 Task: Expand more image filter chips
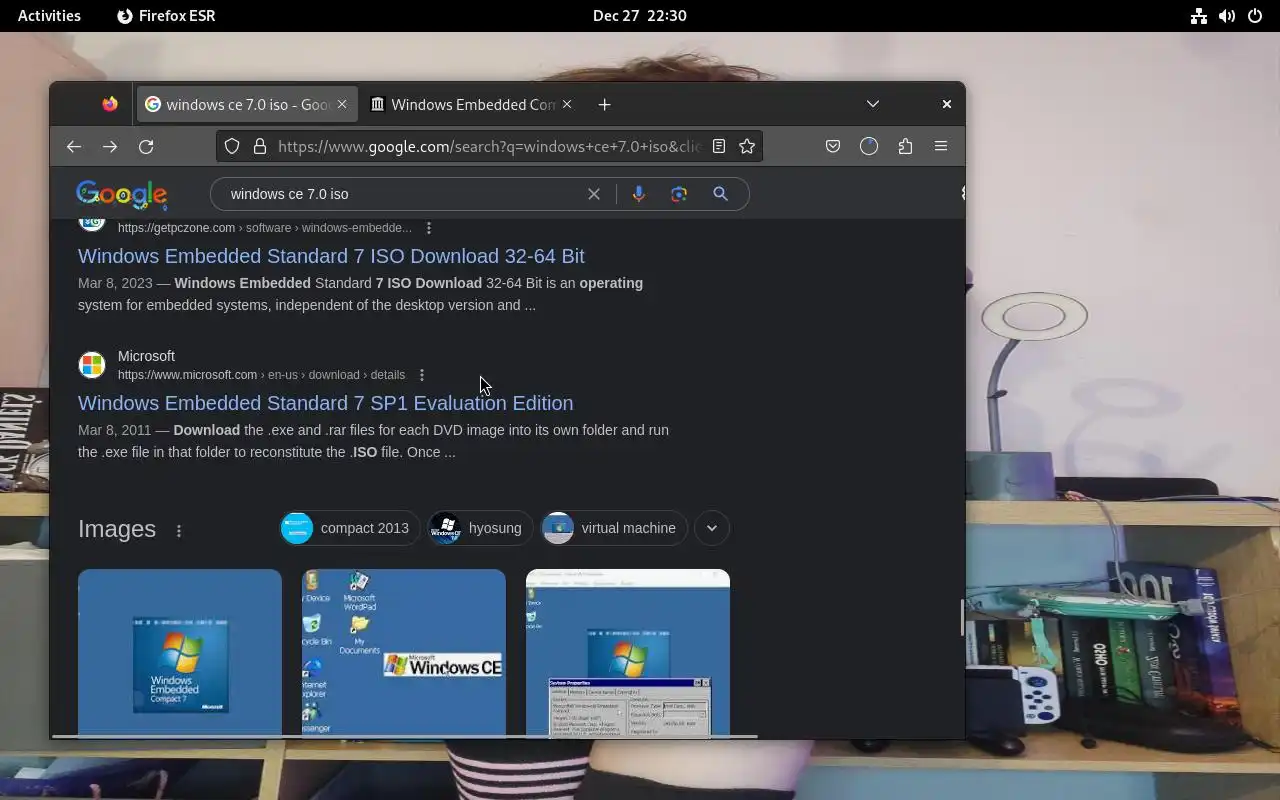[x=712, y=528]
